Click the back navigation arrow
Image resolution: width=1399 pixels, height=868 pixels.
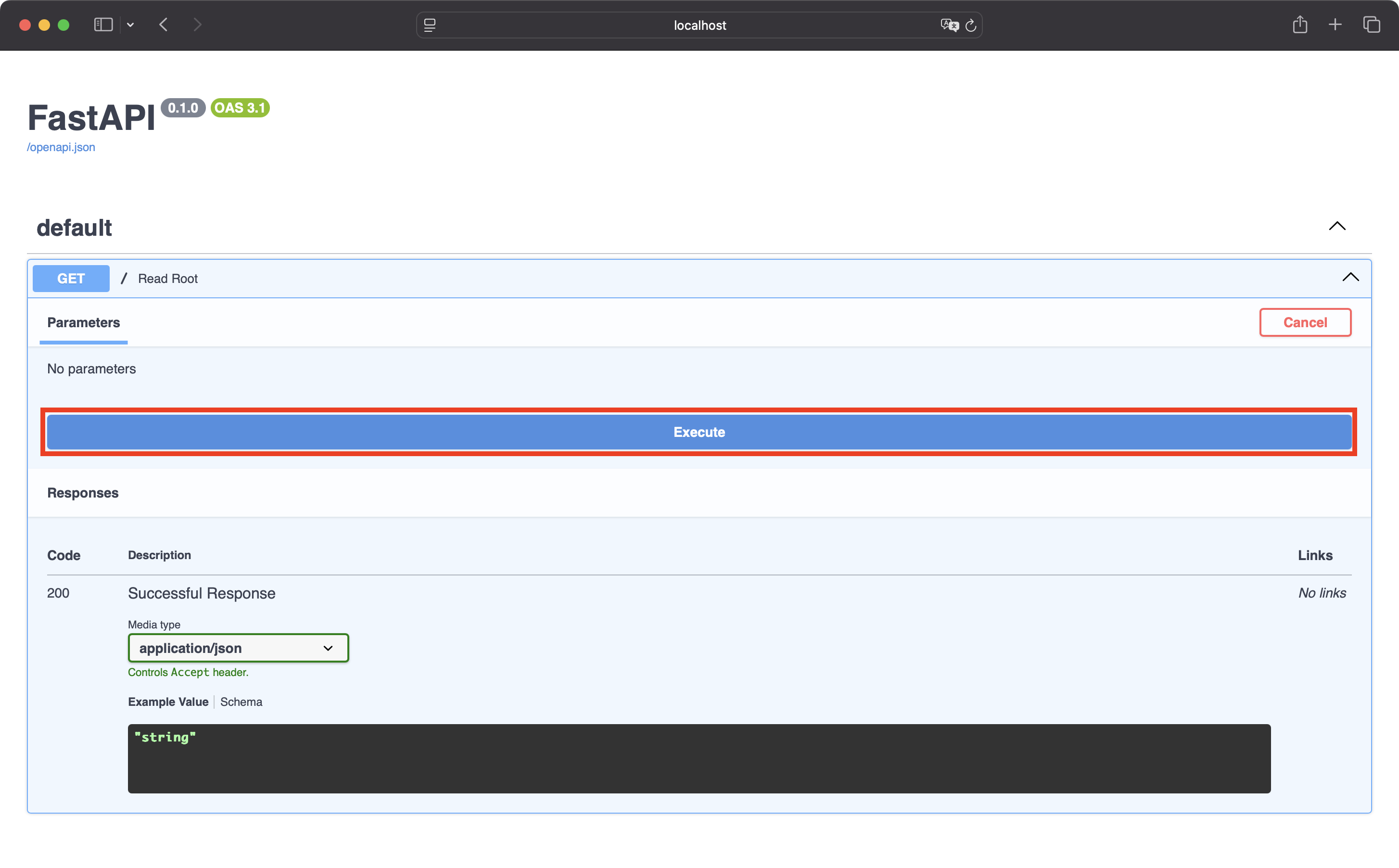click(x=164, y=25)
